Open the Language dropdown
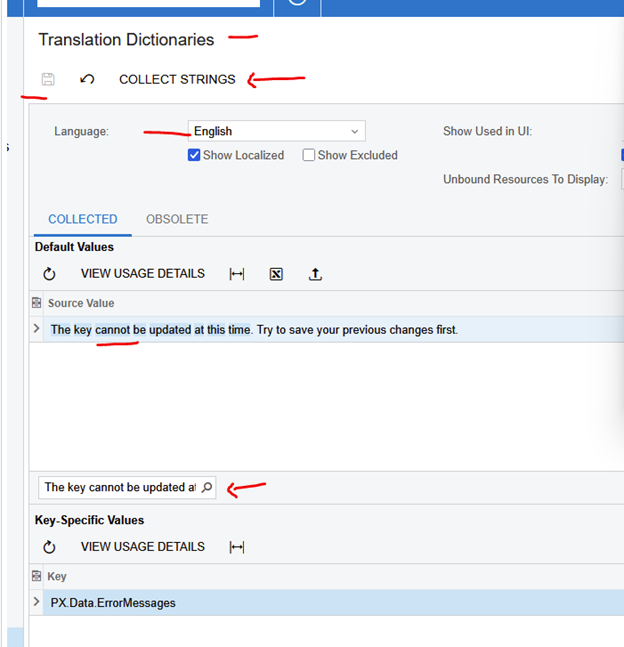 click(x=354, y=131)
